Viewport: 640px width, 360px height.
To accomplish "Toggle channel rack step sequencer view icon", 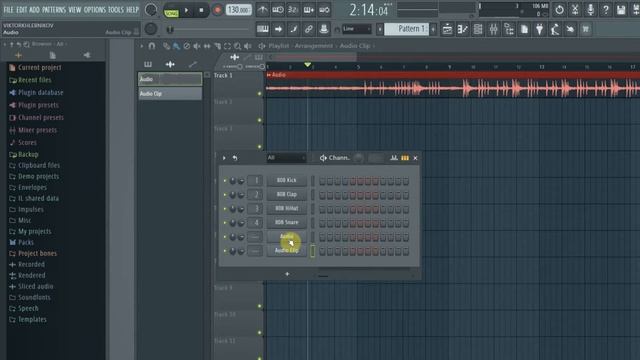I will tap(404, 158).
